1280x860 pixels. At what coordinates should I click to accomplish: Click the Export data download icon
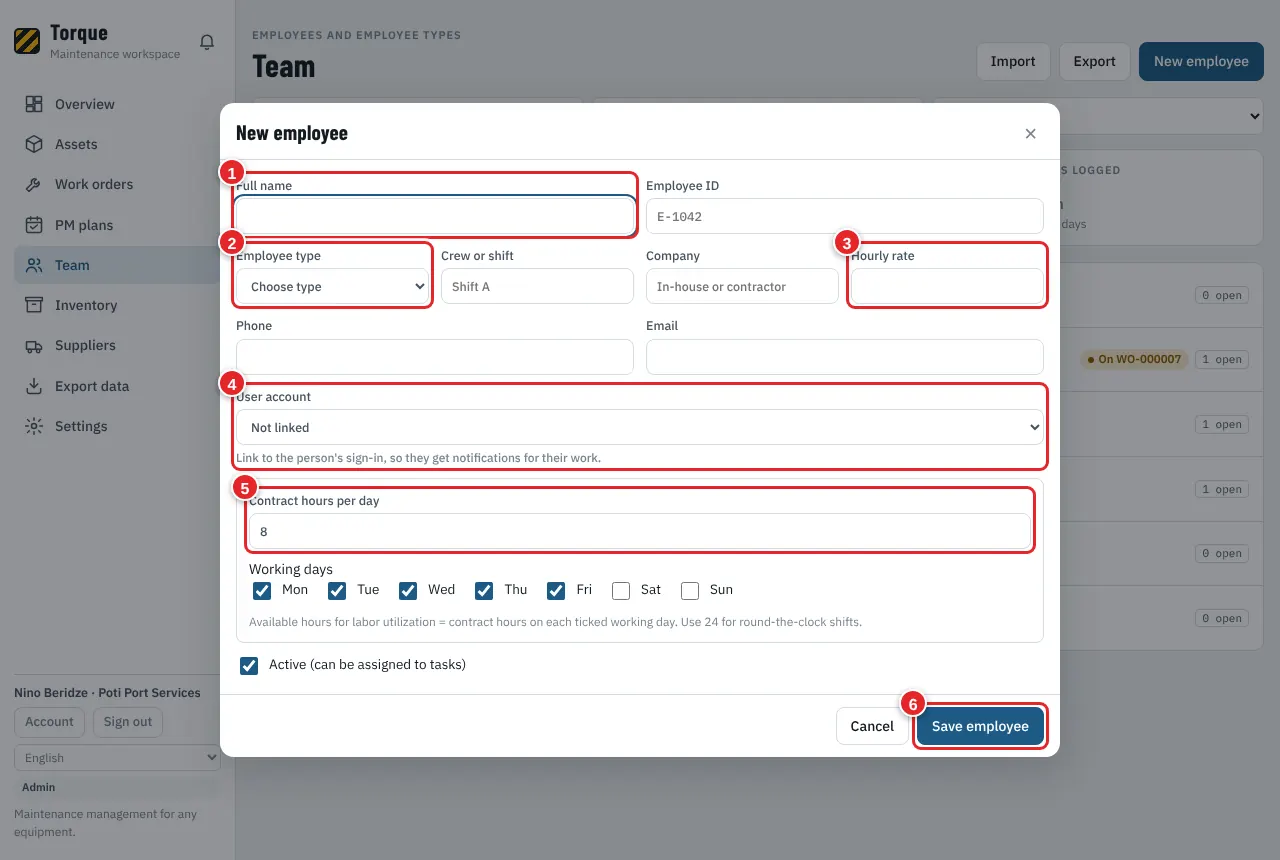click(x=34, y=386)
